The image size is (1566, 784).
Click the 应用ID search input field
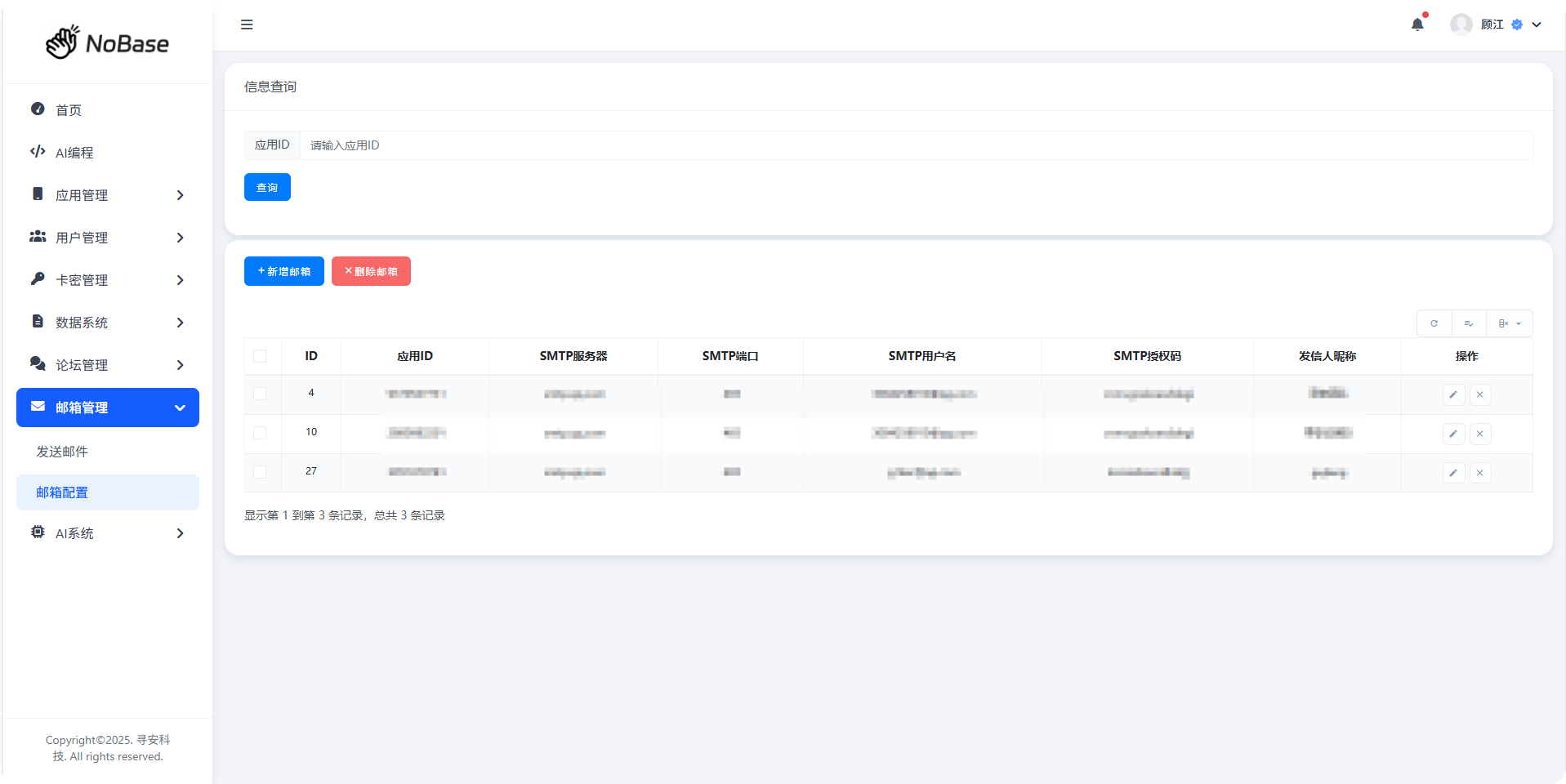coord(915,145)
